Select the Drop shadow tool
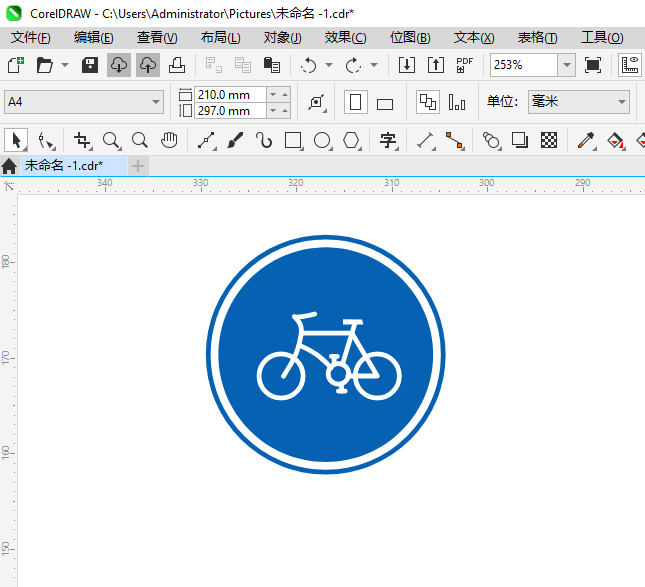 click(x=520, y=141)
